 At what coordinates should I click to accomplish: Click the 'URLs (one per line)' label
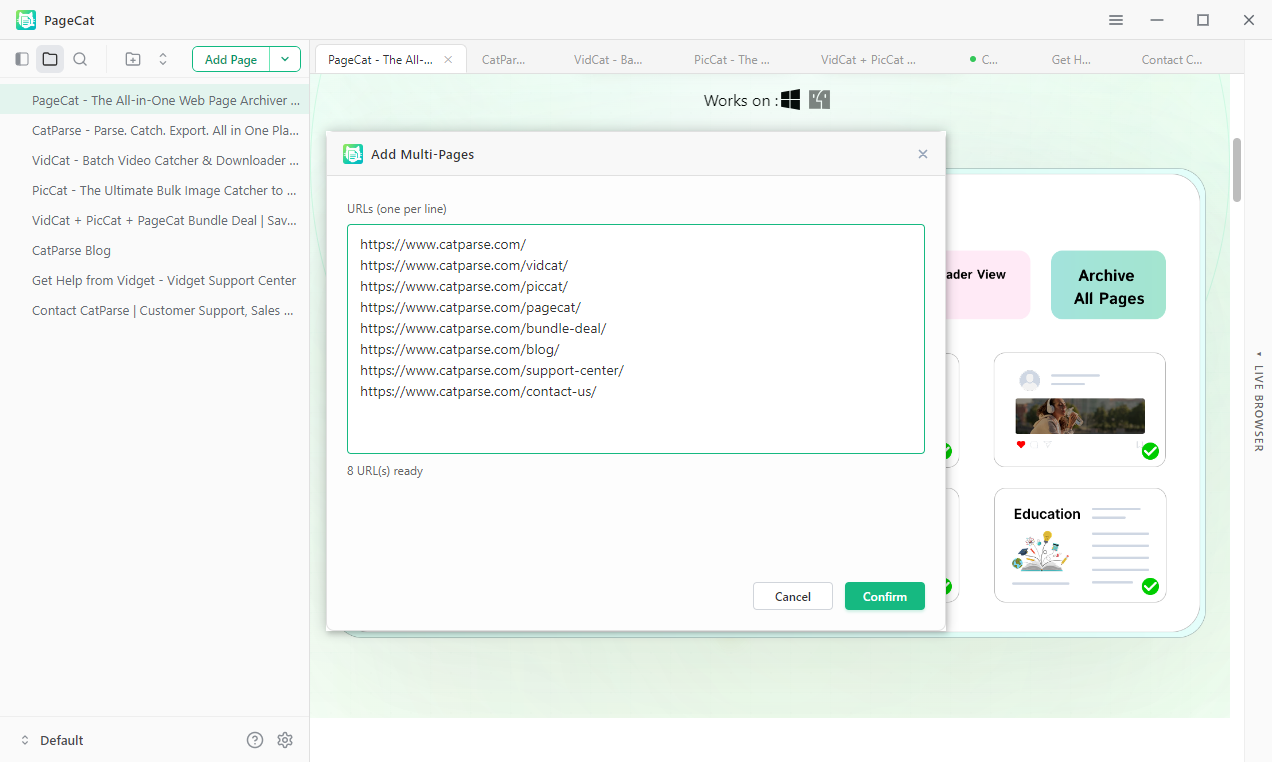point(397,209)
